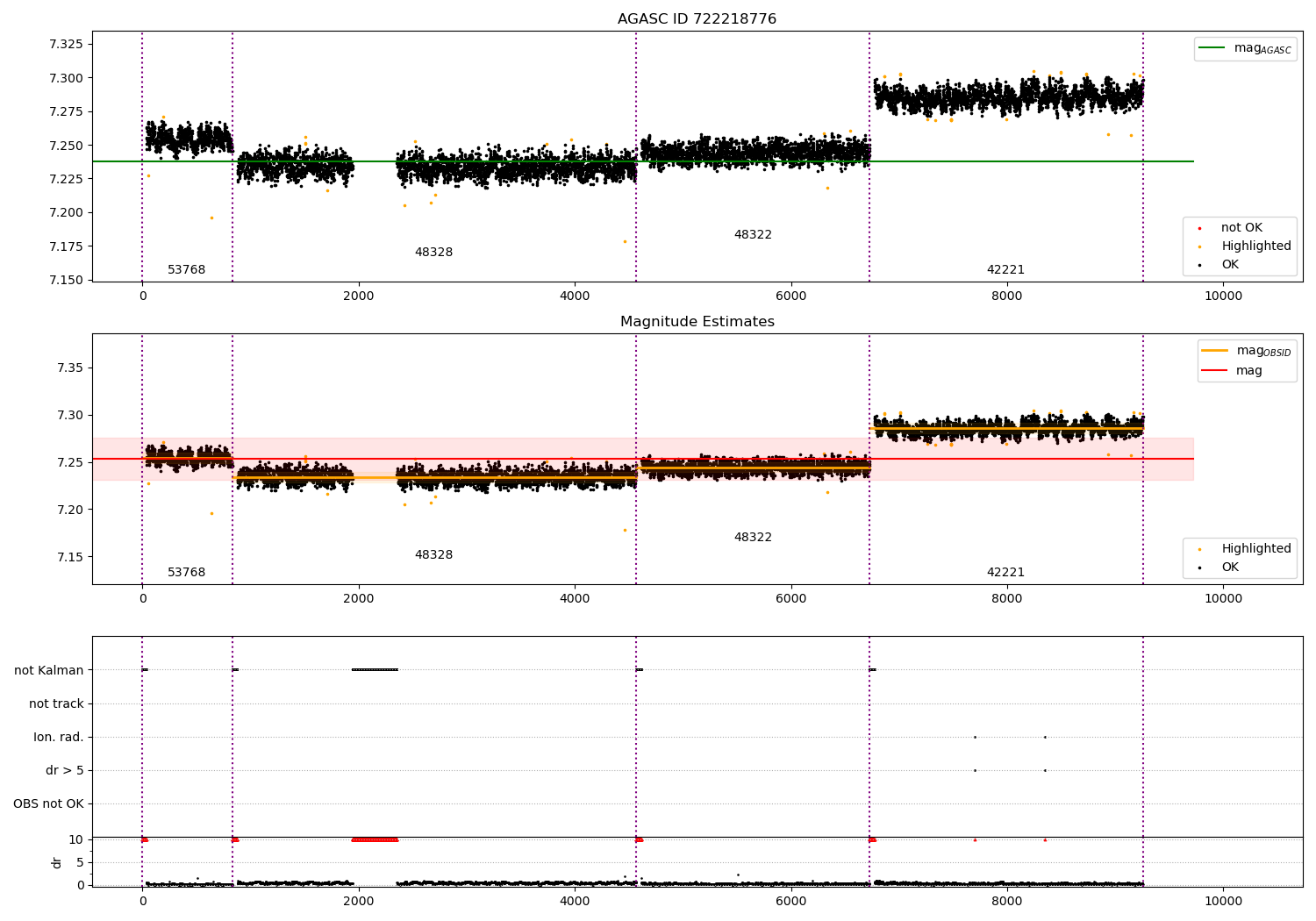Viewport: 1316px width, 921px height.
Task: Click the "not track" axis label
Action: [x=56, y=704]
